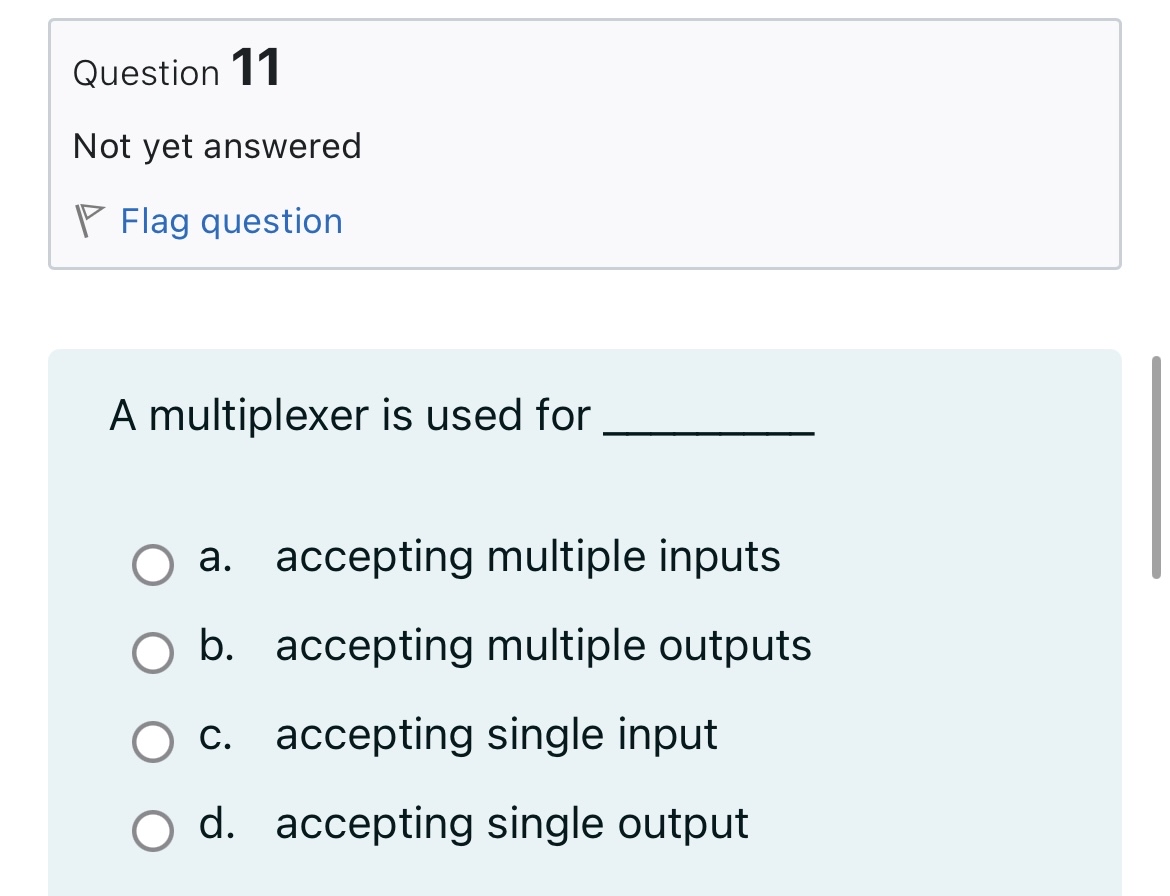The height and width of the screenshot is (896, 1170).
Task: Select answer 'accepting single input'
Action: click(x=495, y=735)
